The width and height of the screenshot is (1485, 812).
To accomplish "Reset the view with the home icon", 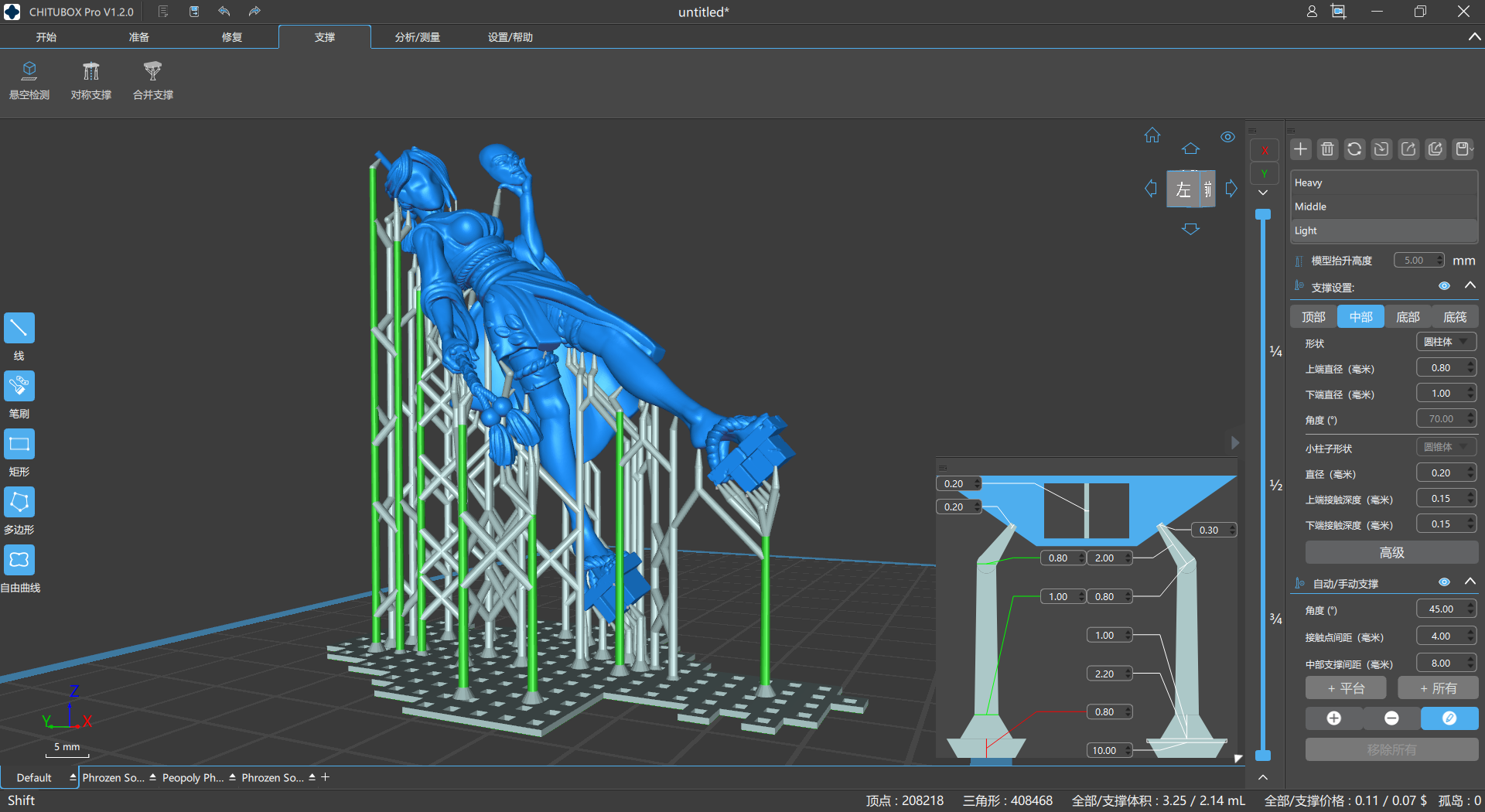I will (x=1152, y=135).
